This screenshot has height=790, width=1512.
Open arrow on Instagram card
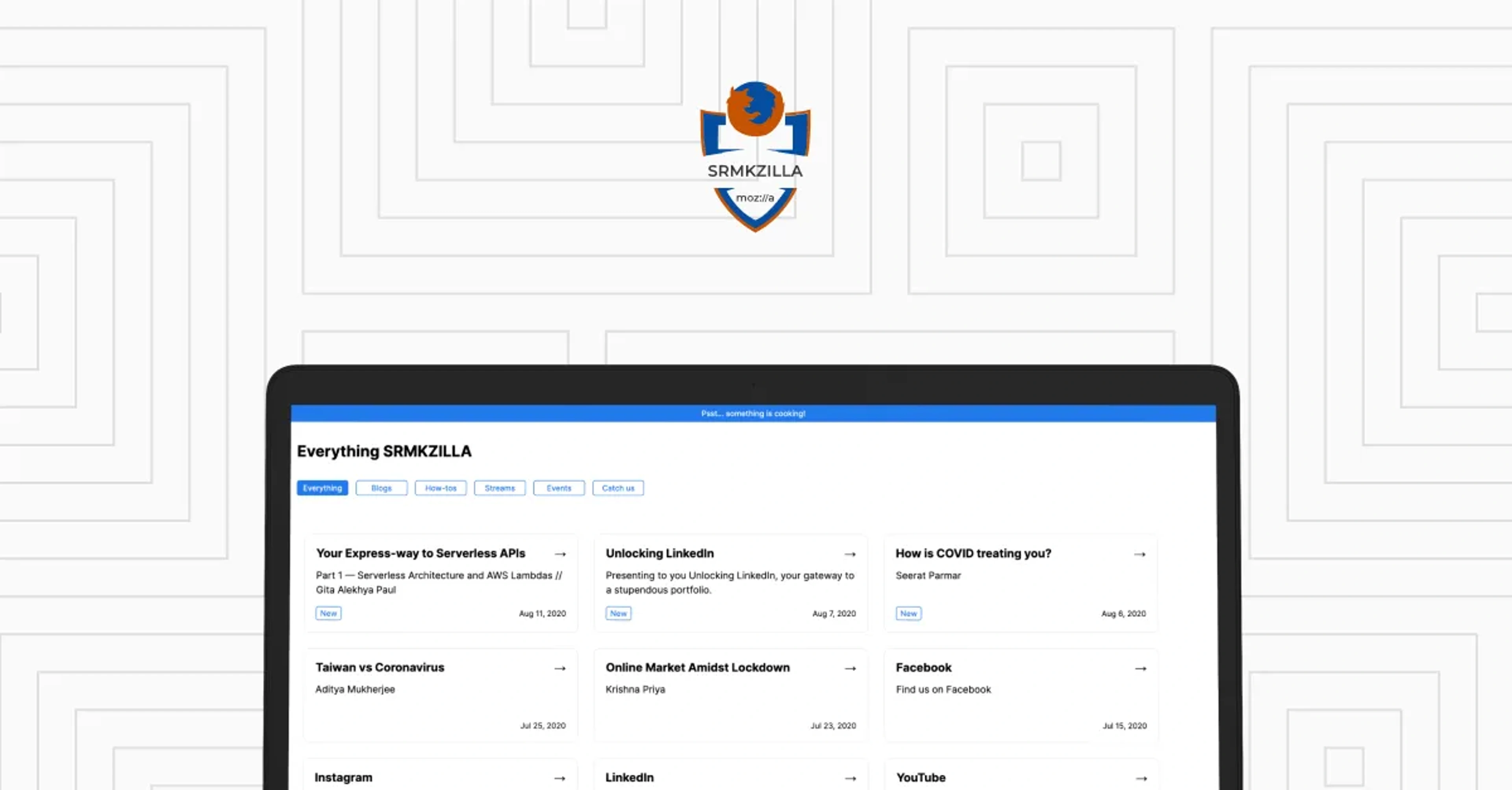click(560, 778)
